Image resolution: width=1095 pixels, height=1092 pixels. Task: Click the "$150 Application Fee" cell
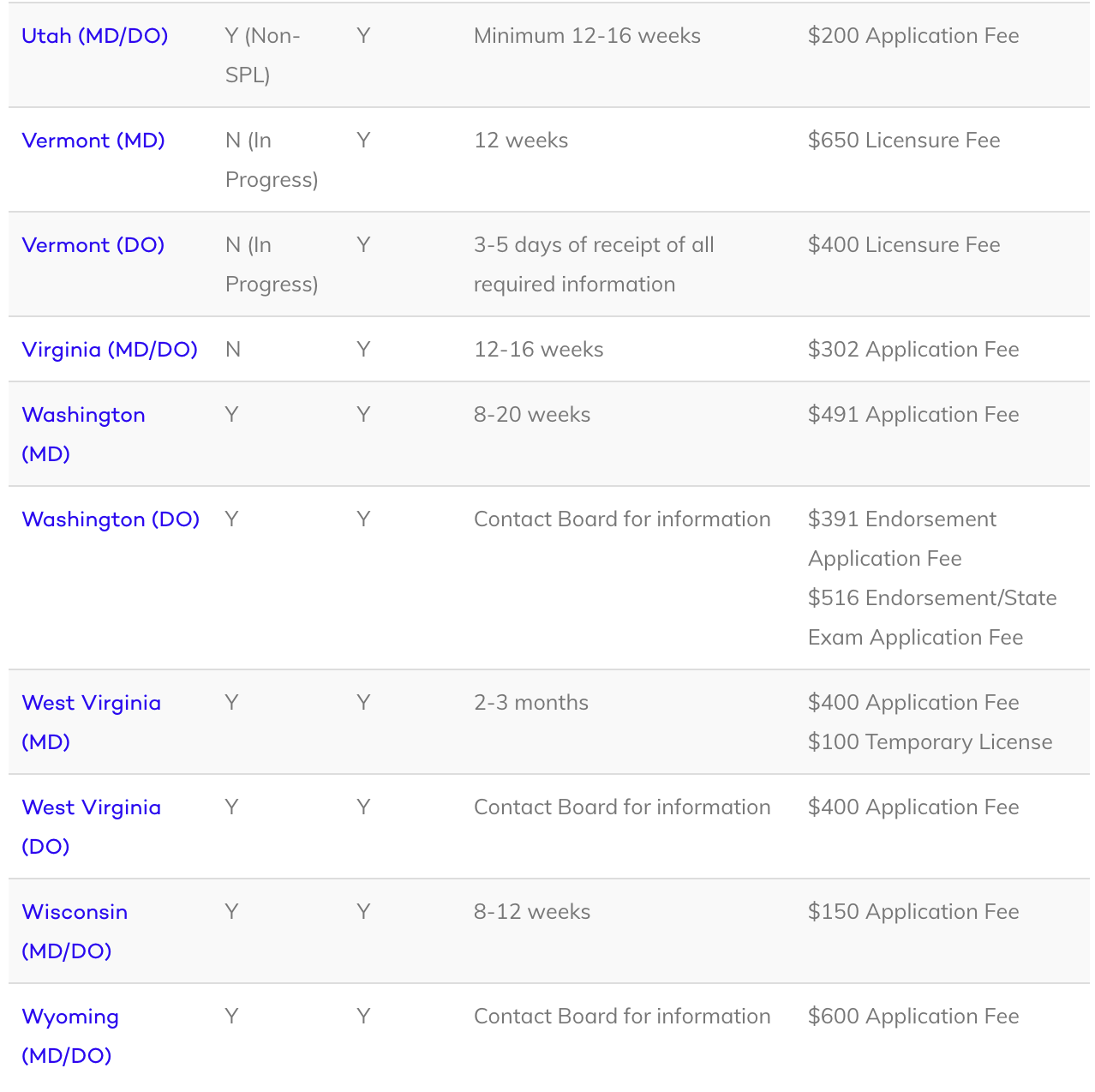tap(912, 912)
